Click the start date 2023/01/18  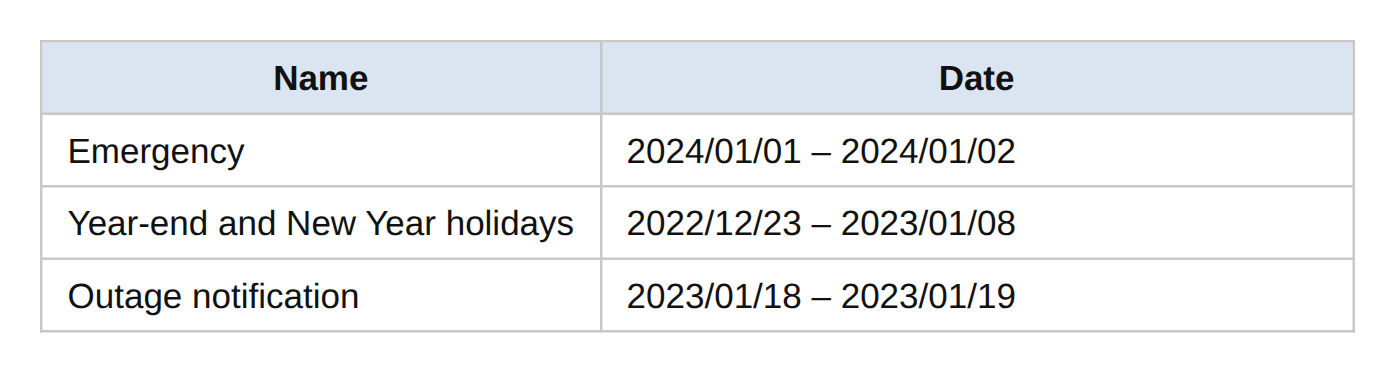tap(714, 296)
